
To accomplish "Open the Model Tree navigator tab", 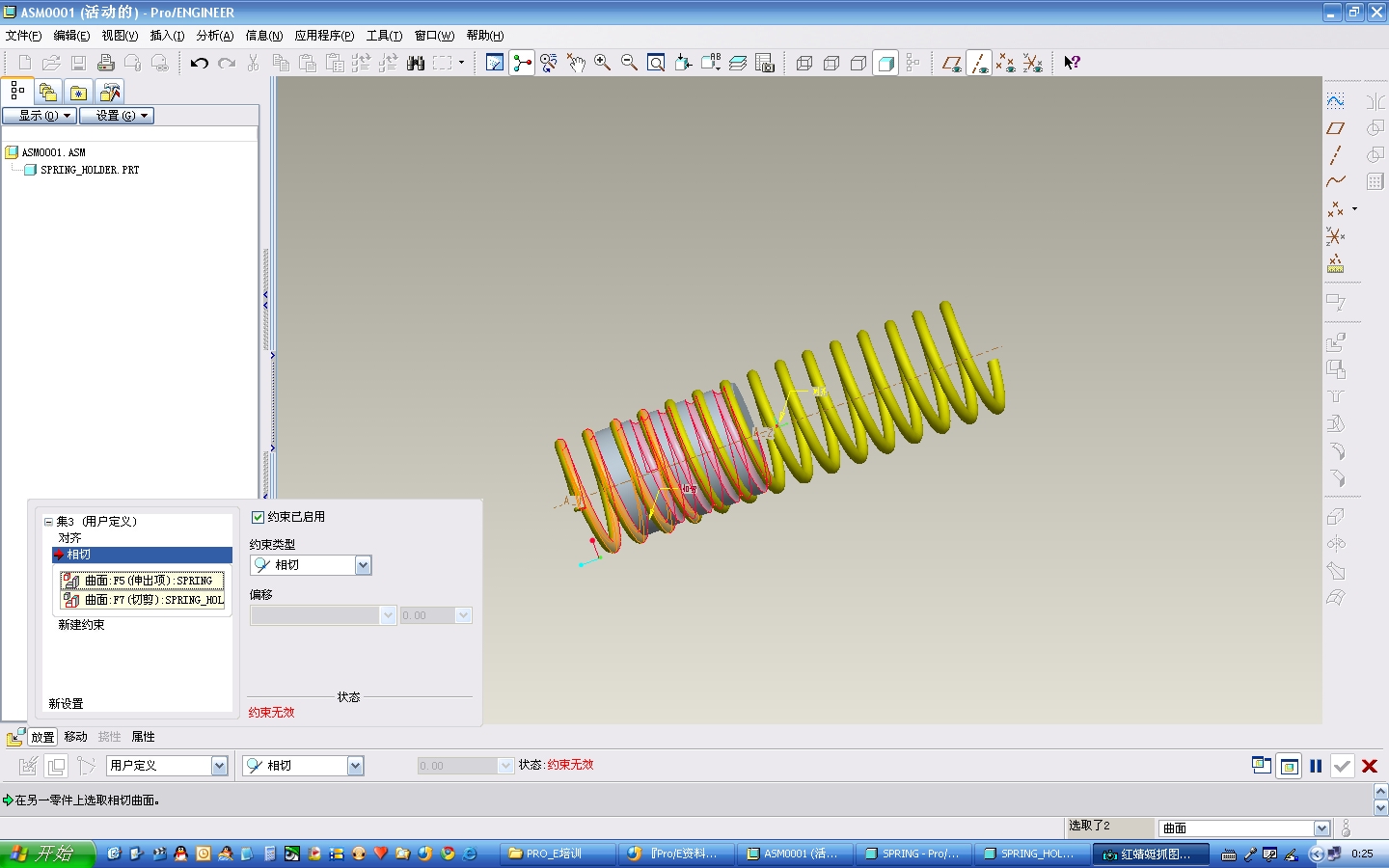I will (17, 92).
